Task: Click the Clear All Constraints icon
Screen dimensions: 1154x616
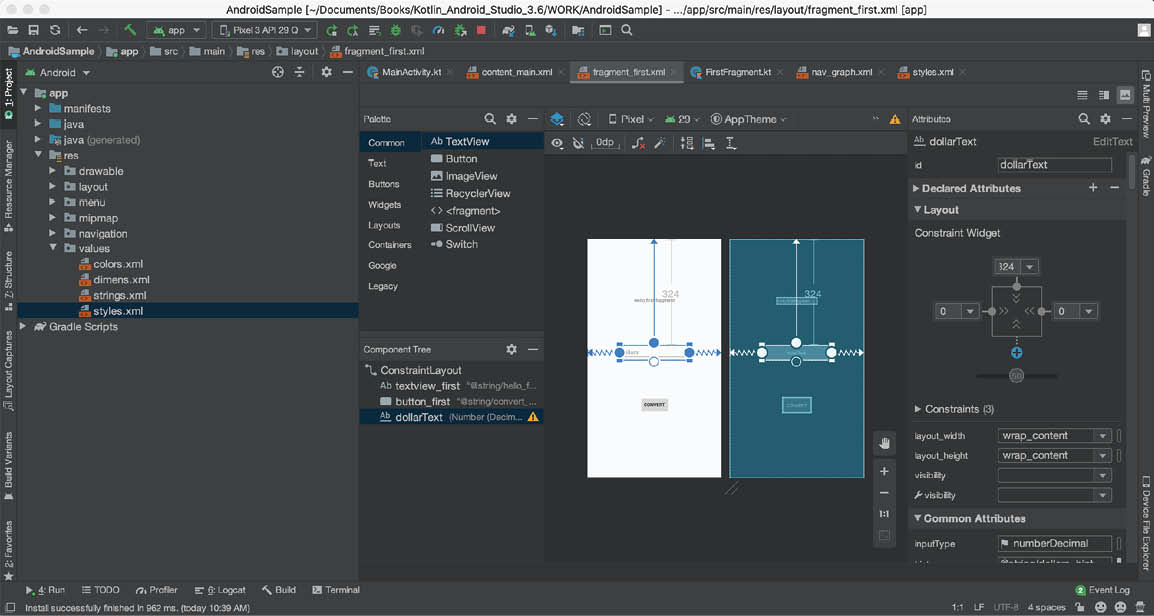Action: [638, 143]
